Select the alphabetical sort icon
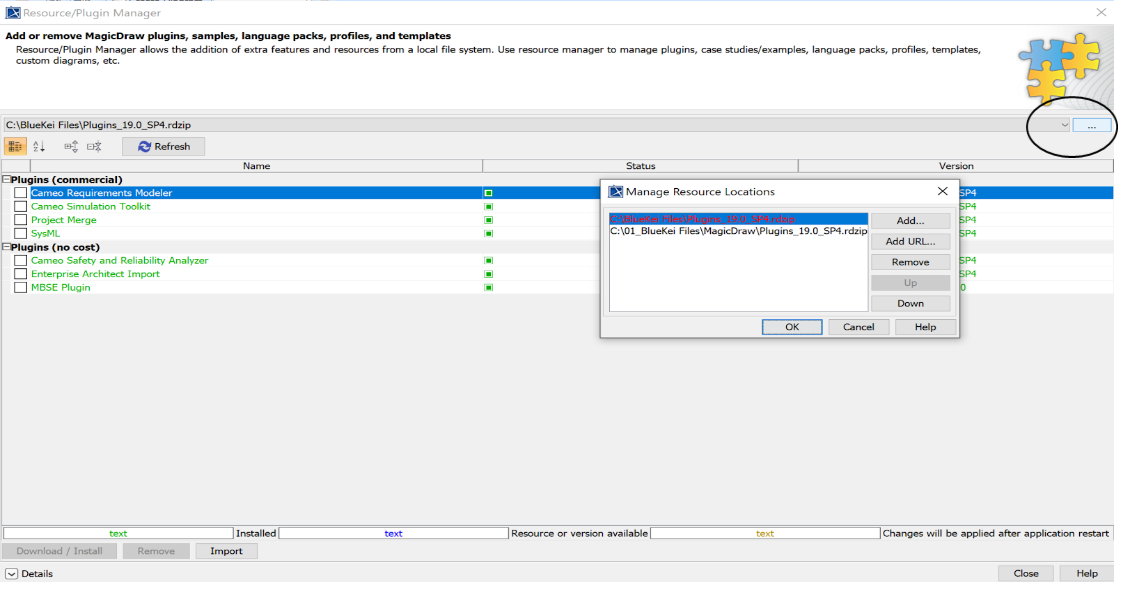The width and height of the screenshot is (1121, 590). click(38, 146)
